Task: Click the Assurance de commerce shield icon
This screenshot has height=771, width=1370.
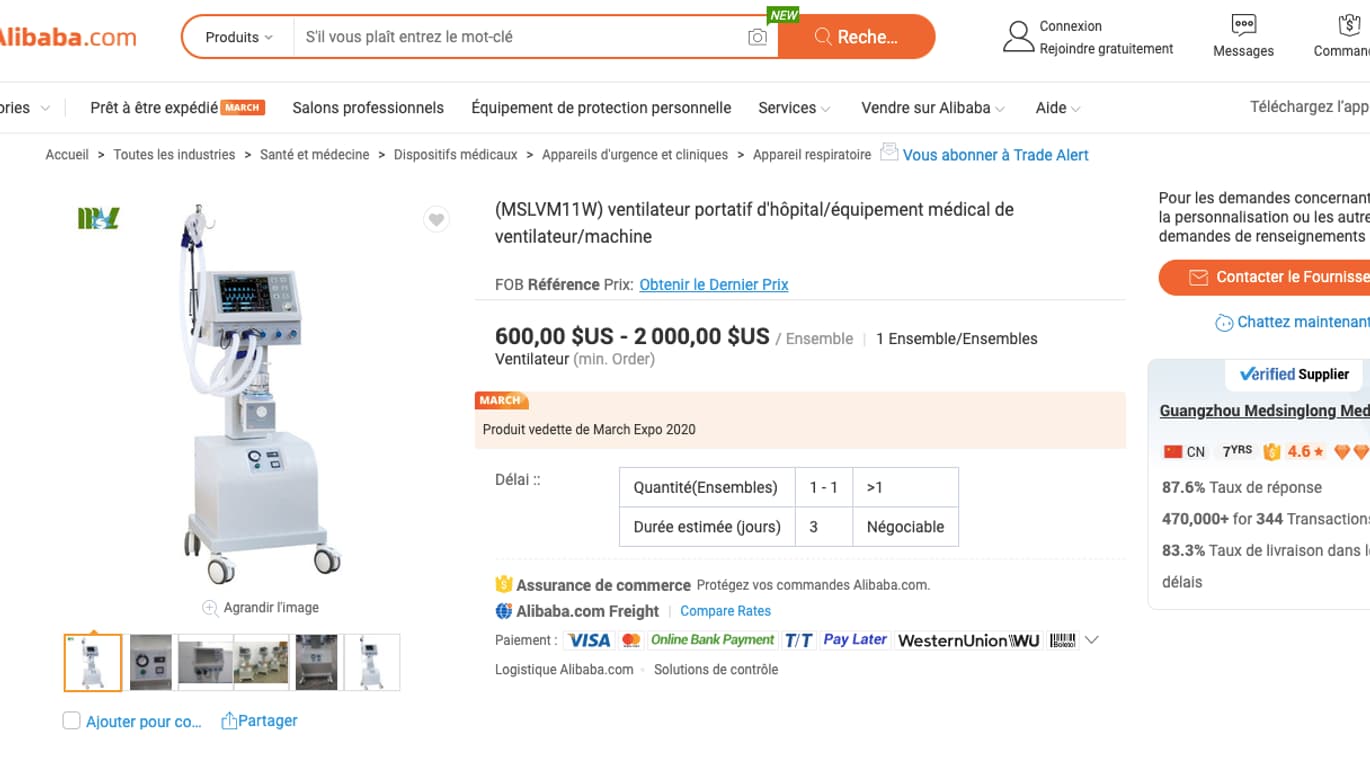Action: (505, 584)
